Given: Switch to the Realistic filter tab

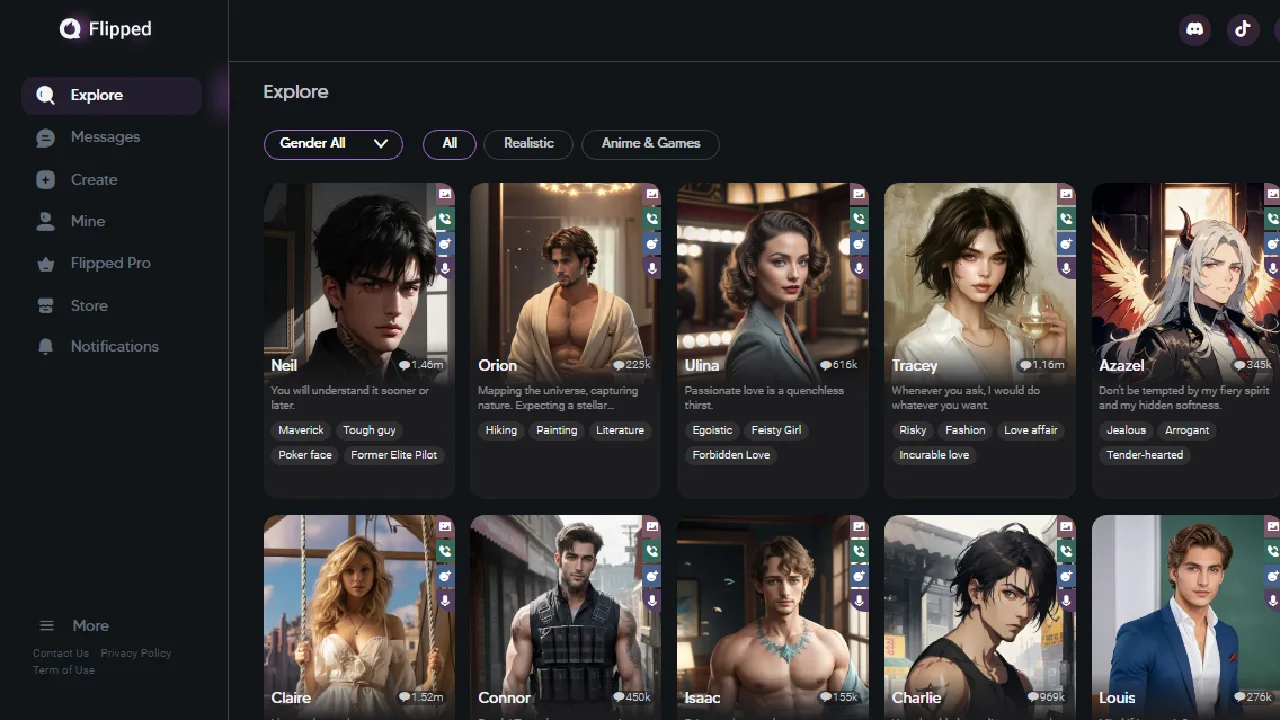Looking at the screenshot, I should coord(528,144).
